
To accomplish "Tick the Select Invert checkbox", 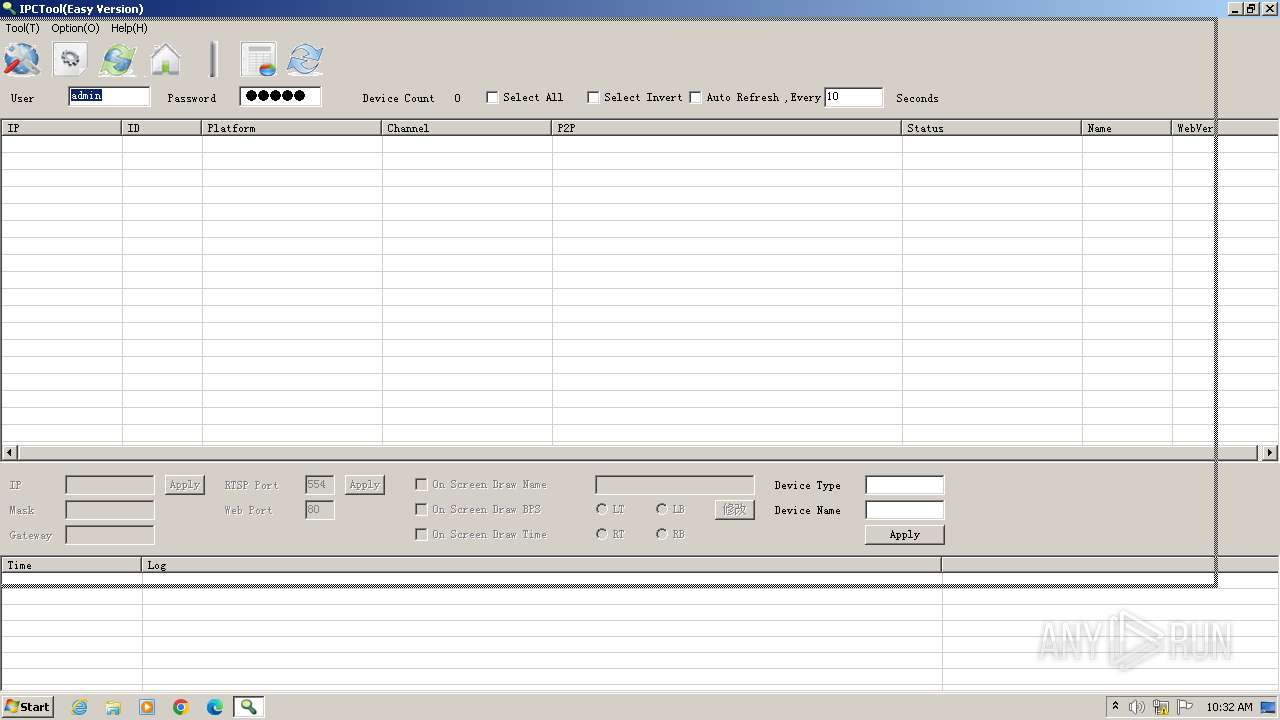I will [x=593, y=97].
